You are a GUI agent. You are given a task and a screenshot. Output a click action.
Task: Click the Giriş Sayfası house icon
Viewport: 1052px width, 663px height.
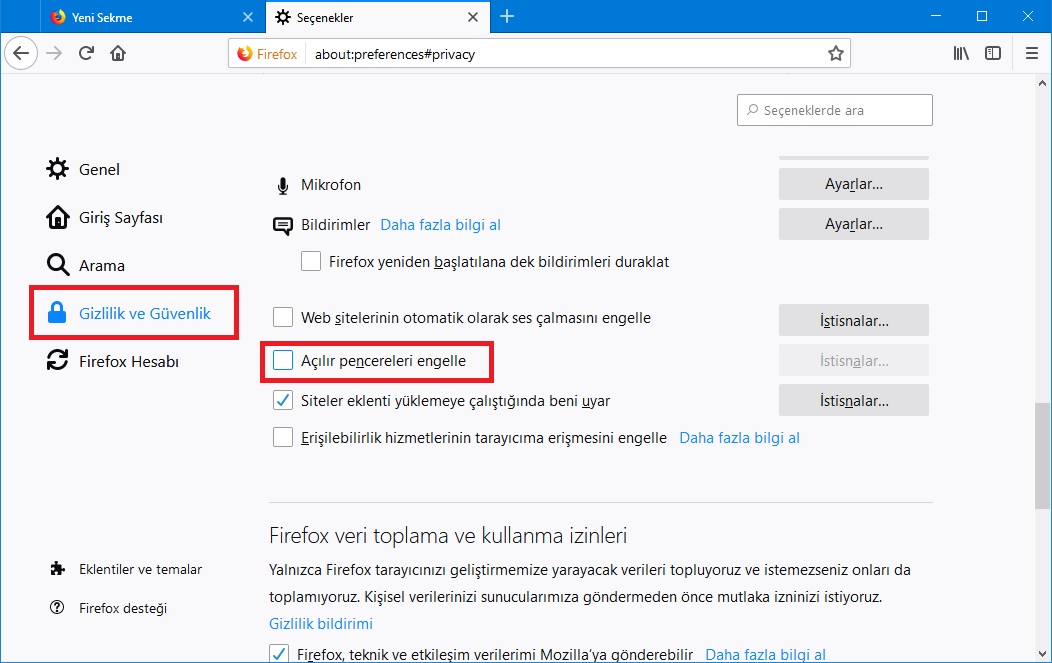tap(58, 217)
